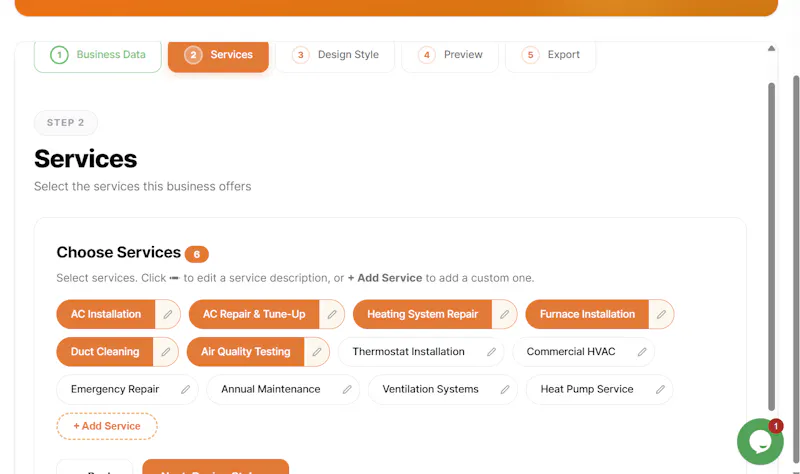Click Duct Cleaning pencil icon
The image size is (800, 474).
point(165,352)
